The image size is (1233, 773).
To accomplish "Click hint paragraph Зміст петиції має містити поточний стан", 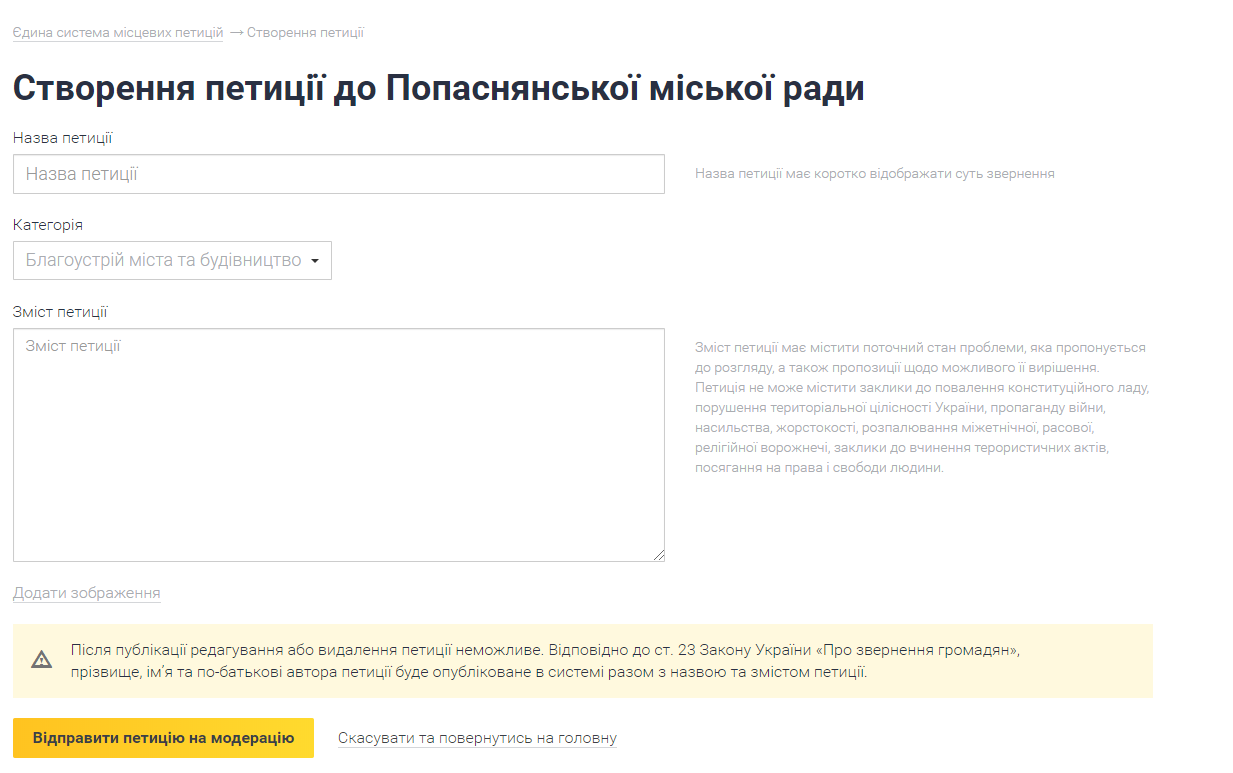I will (x=922, y=408).
